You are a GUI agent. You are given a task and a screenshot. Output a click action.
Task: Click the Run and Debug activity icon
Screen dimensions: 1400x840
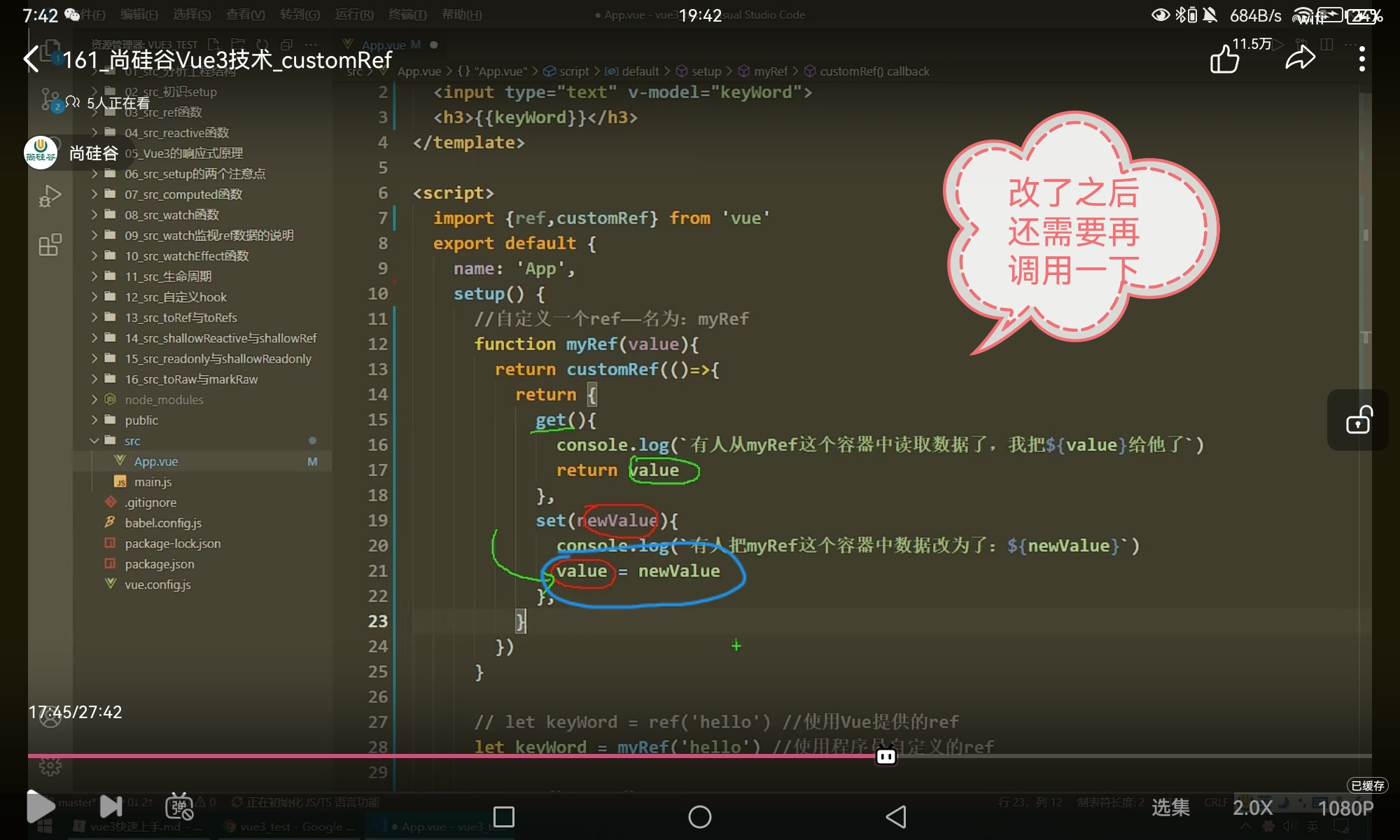(x=50, y=197)
